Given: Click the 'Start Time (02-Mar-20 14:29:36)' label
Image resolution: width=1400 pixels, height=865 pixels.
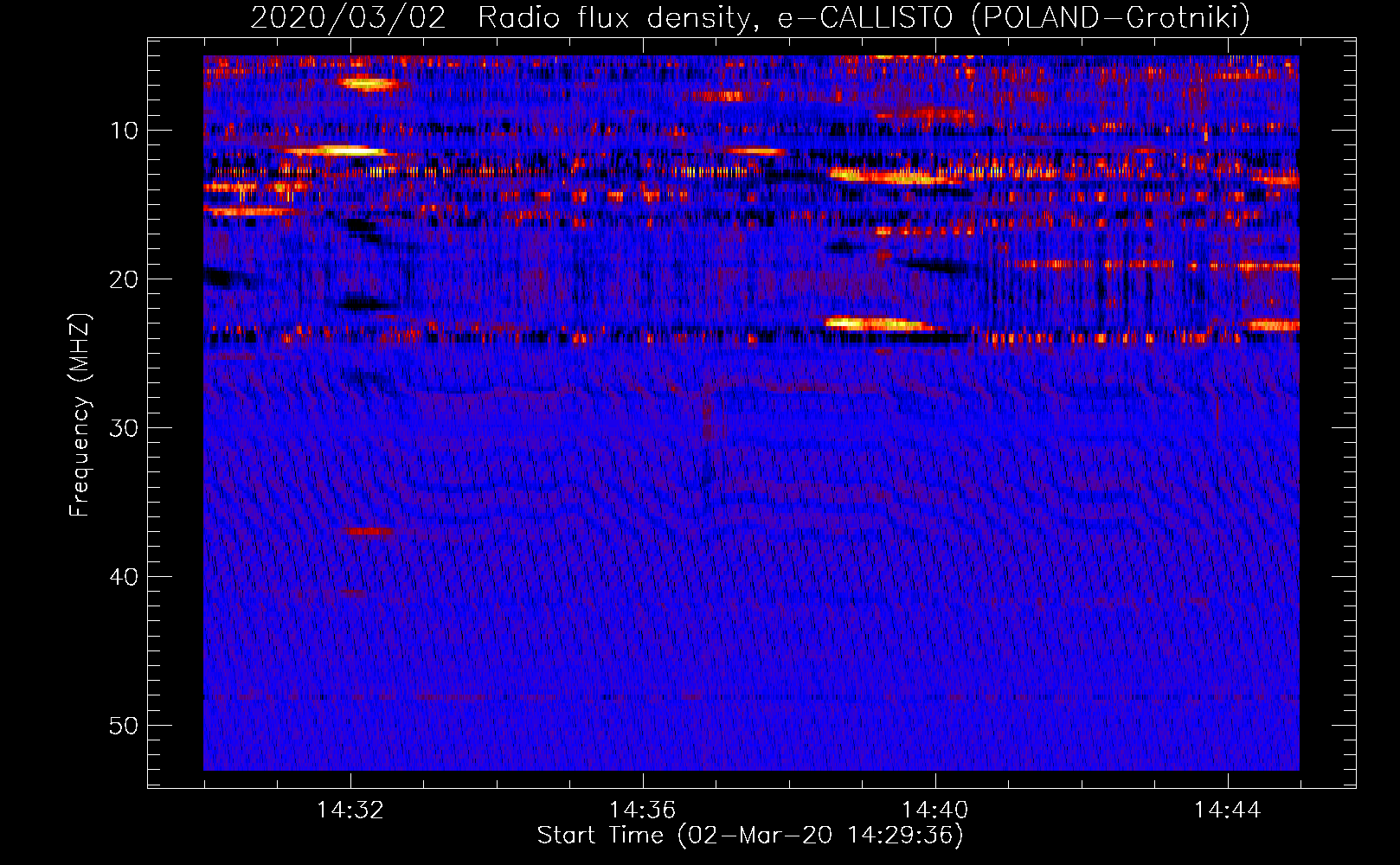Looking at the screenshot, I should 750,836.
